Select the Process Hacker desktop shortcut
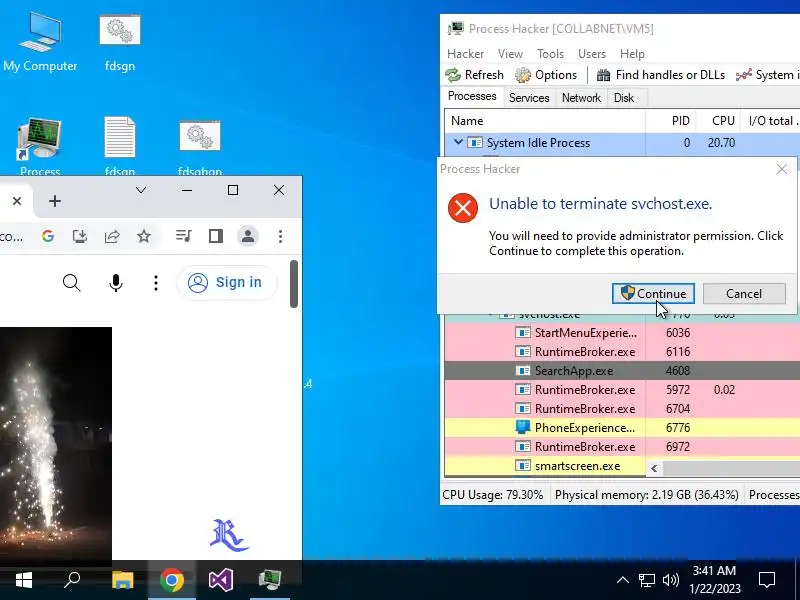The height and width of the screenshot is (600, 800). (x=40, y=147)
